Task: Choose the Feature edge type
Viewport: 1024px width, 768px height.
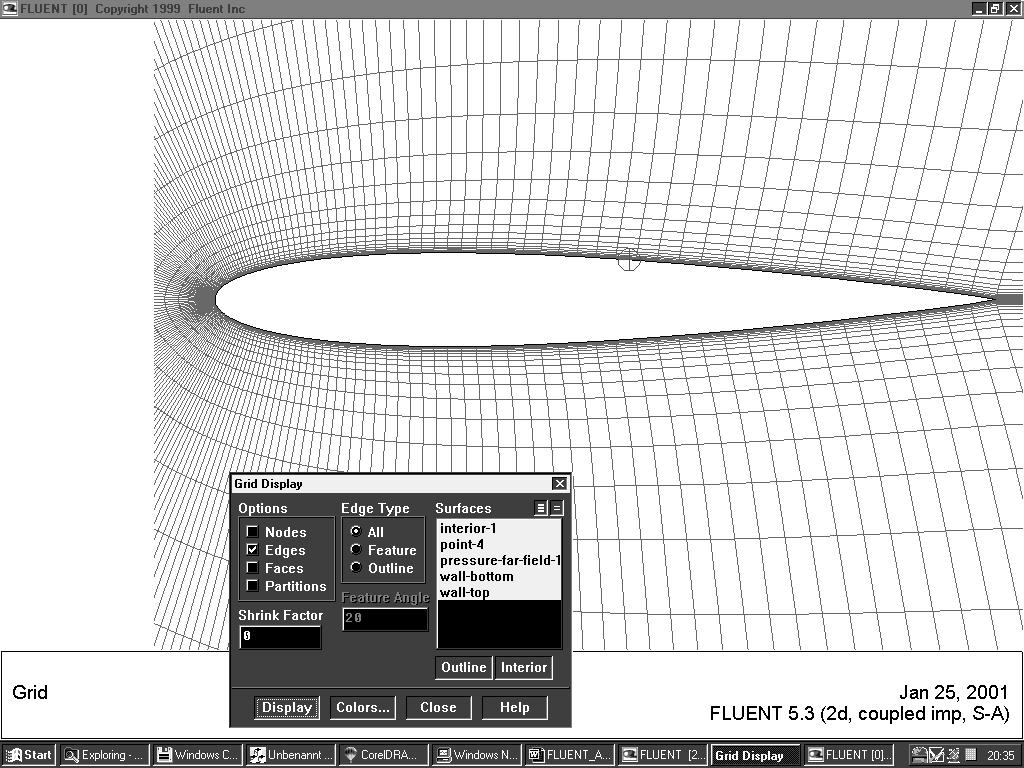Action: pyautogui.click(x=356, y=550)
